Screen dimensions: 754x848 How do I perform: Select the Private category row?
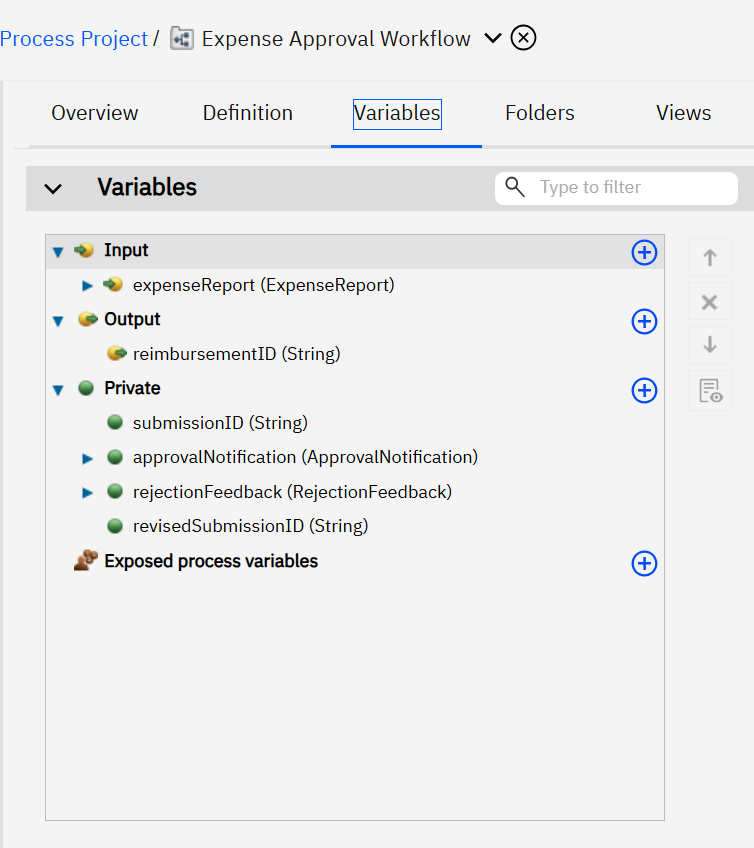[355, 388]
